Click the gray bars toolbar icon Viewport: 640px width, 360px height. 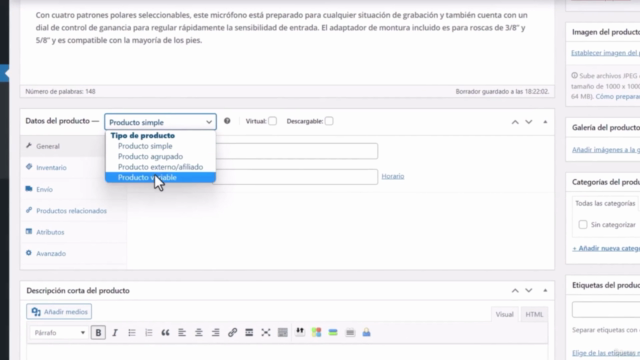tap(350, 333)
